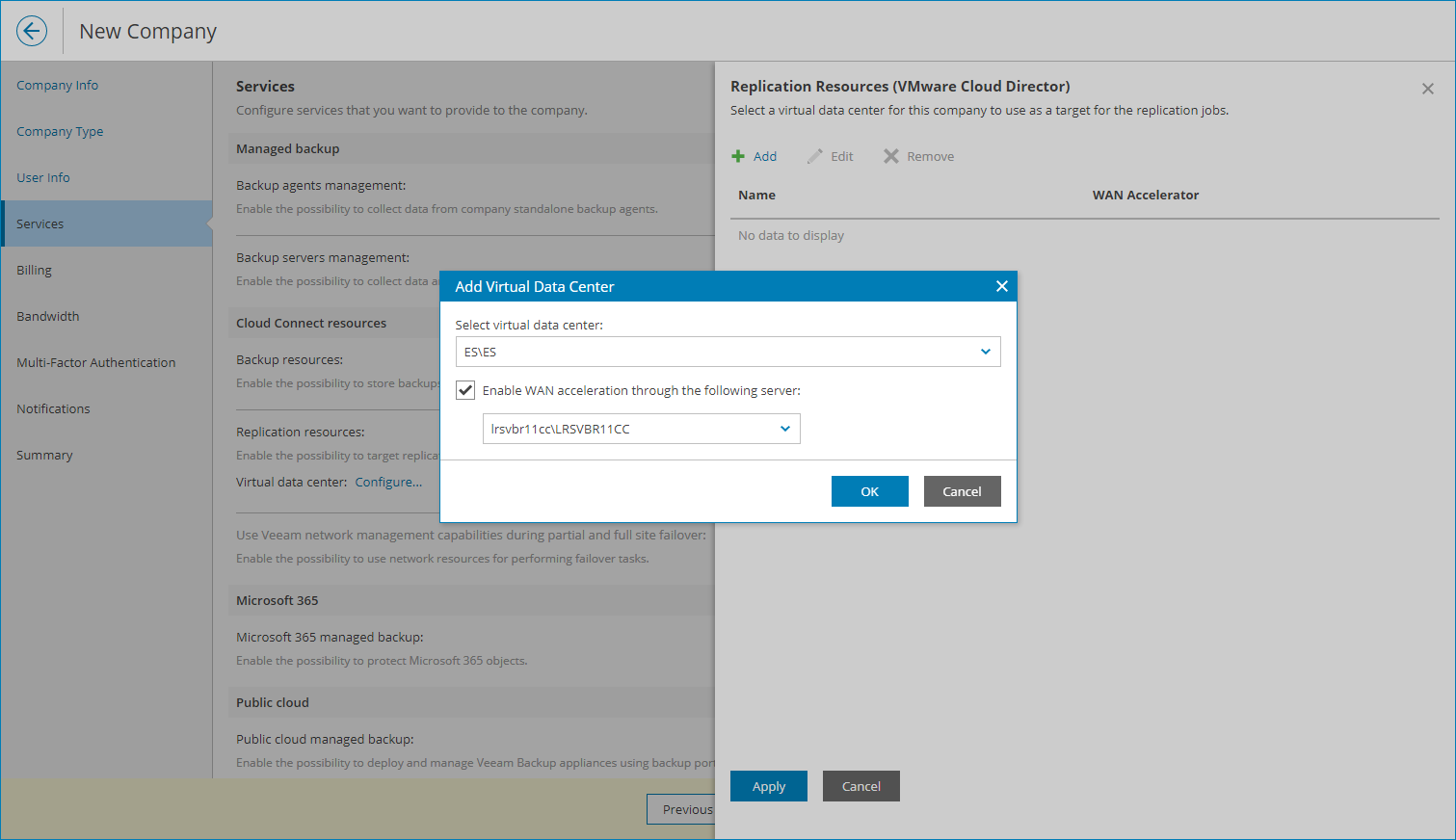
Task: Click the Configure link
Action: [388, 482]
